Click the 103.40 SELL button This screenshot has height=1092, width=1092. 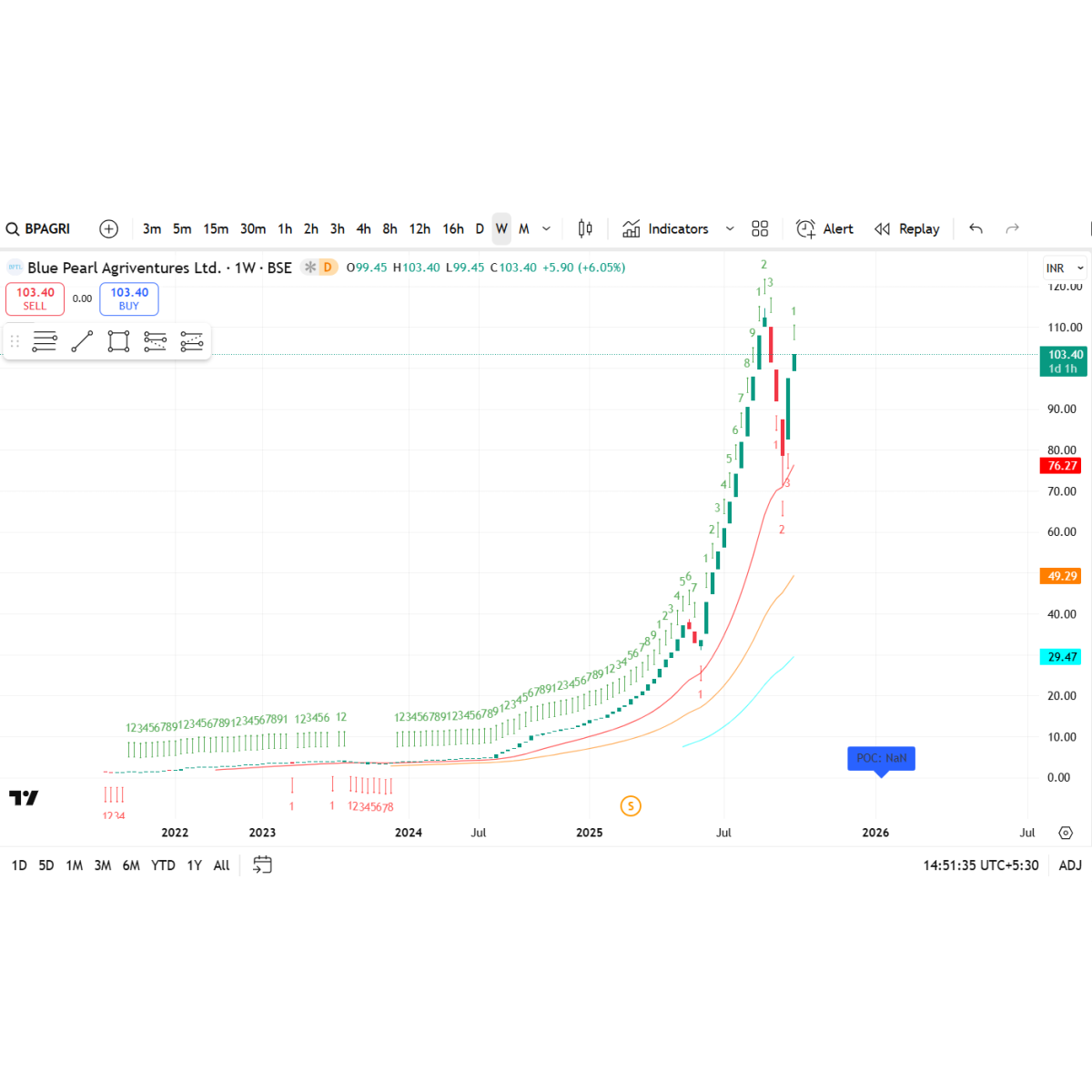pyautogui.click(x=35, y=298)
